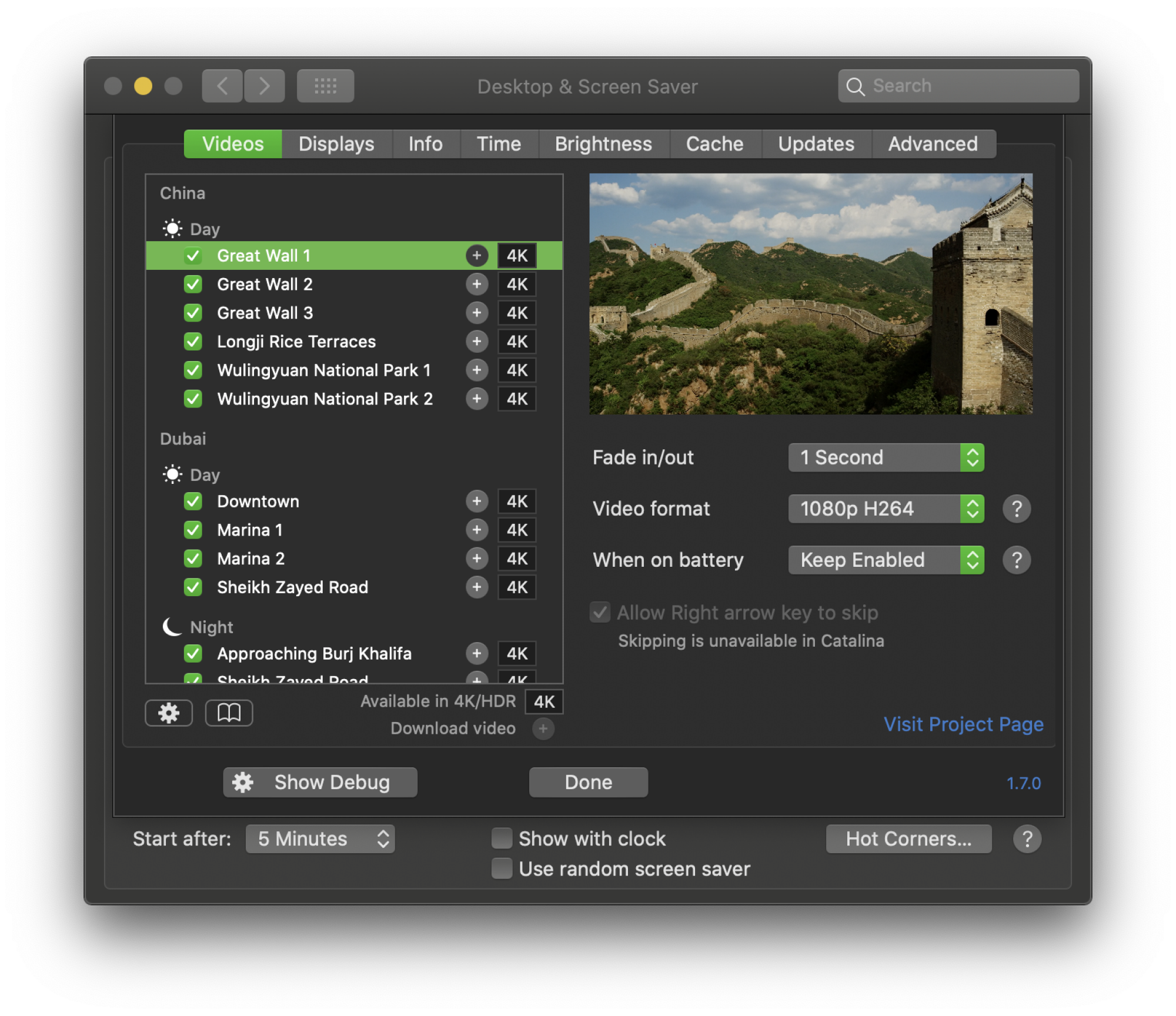Click the 4K badge on Approaching Burj Khalifa

[x=517, y=654]
